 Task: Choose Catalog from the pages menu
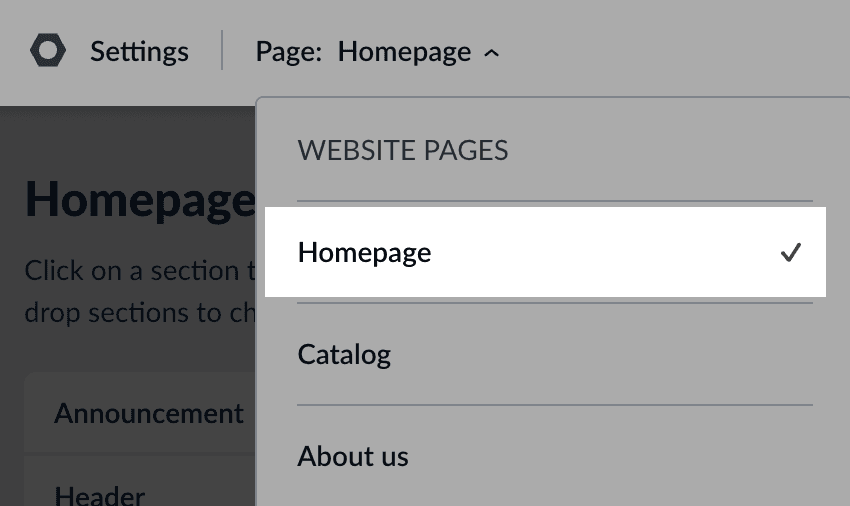[344, 355]
